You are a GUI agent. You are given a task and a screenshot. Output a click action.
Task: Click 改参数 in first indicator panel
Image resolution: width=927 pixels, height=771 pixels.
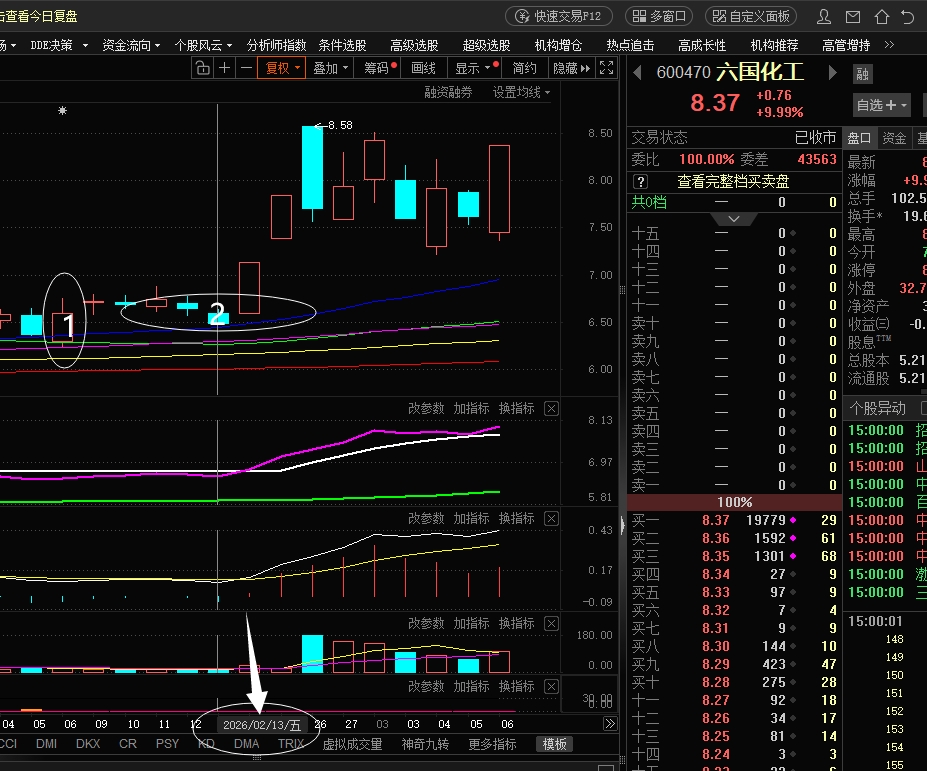coord(426,409)
